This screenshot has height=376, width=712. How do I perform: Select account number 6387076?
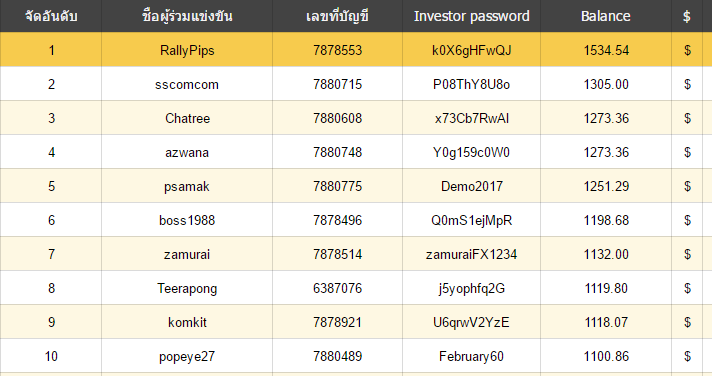337,288
